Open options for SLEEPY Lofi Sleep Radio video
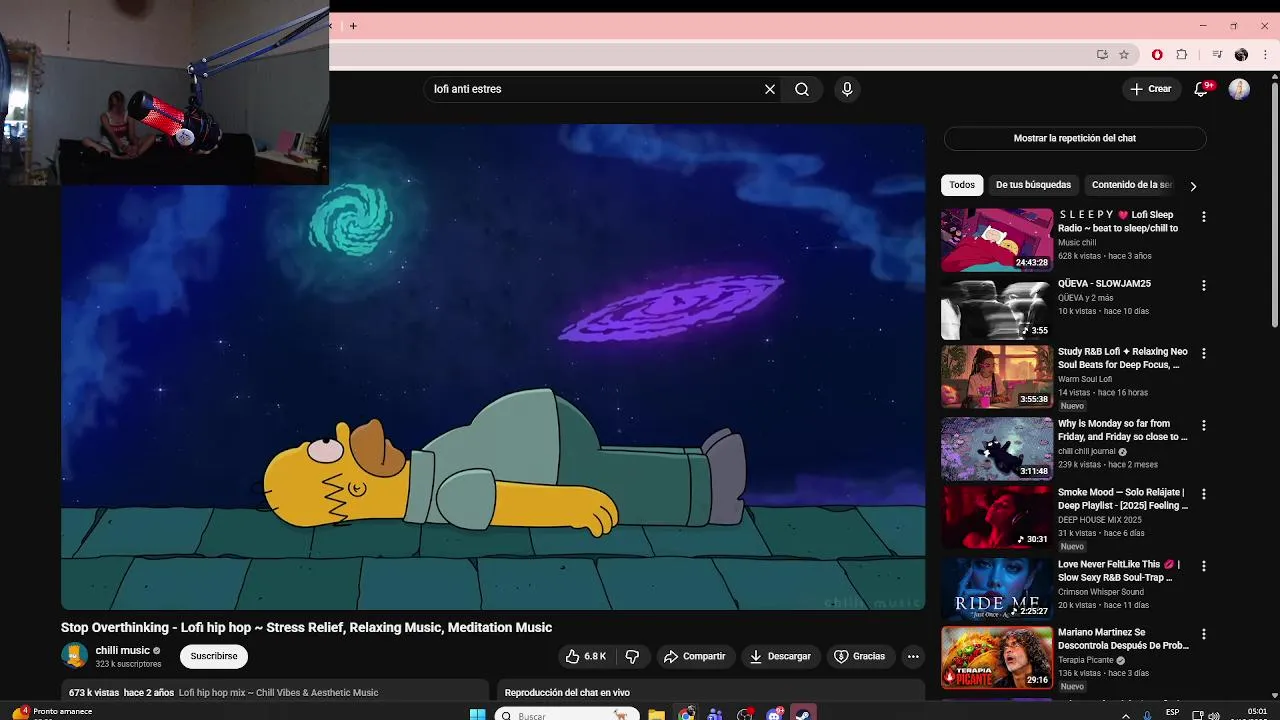Image resolution: width=1280 pixels, height=720 pixels. point(1204,216)
